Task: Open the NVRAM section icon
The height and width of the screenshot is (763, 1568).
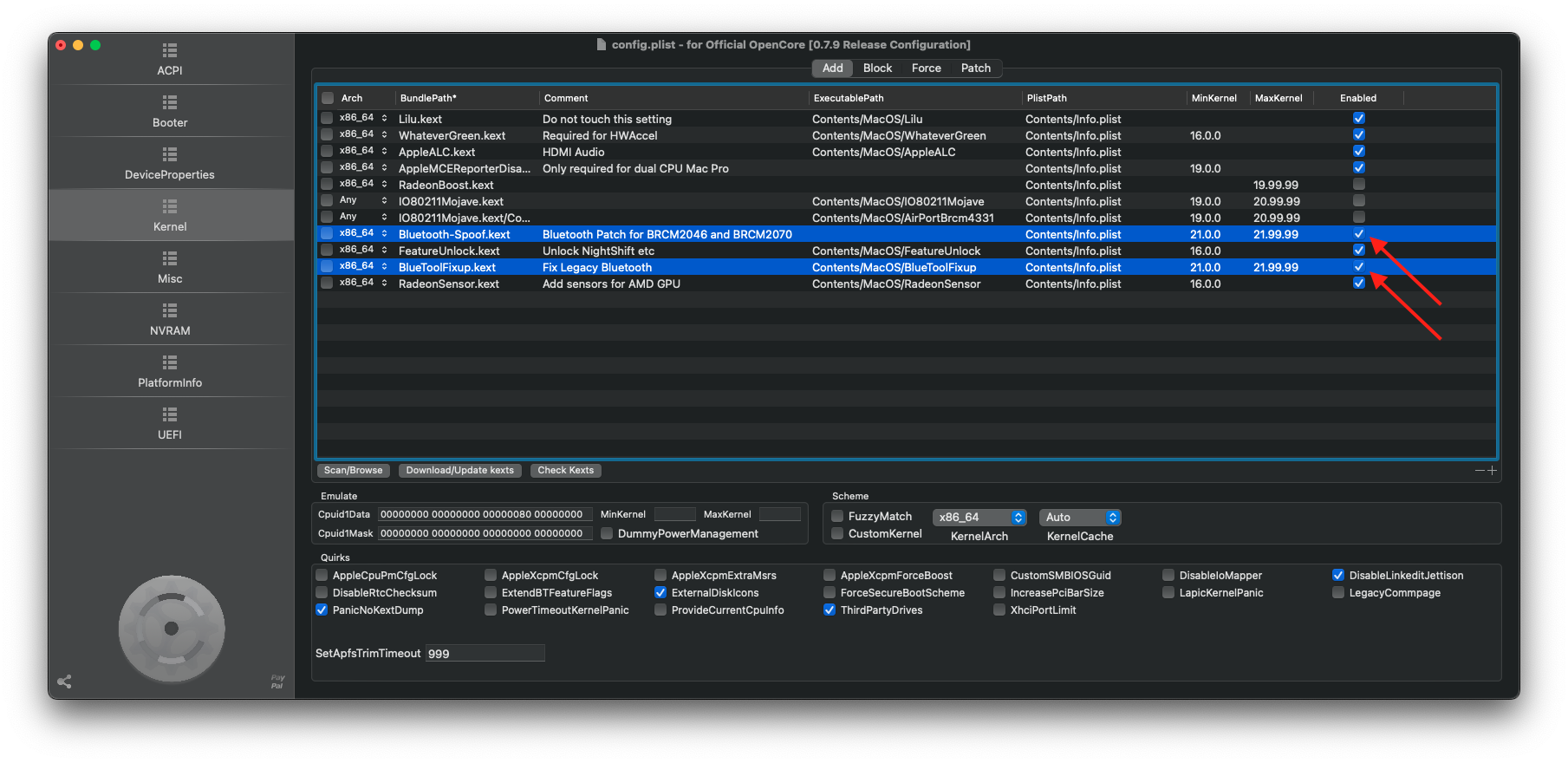Action: coord(170,310)
